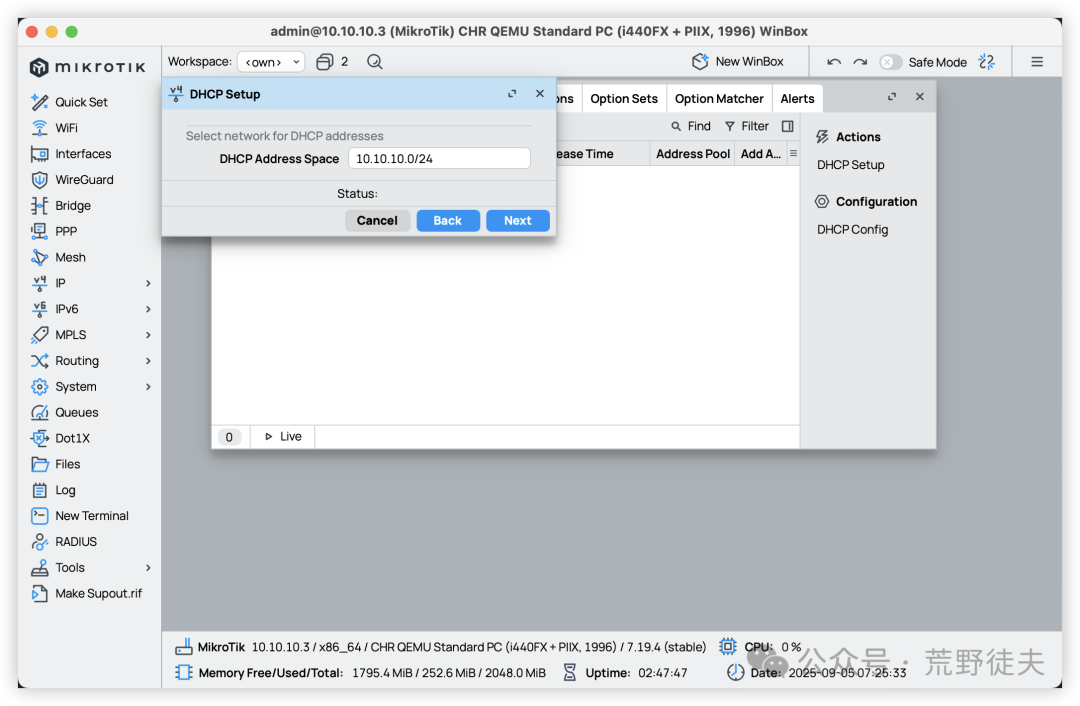Click DHCP Config under Configuration
The height and width of the screenshot is (706, 1080).
[853, 229]
